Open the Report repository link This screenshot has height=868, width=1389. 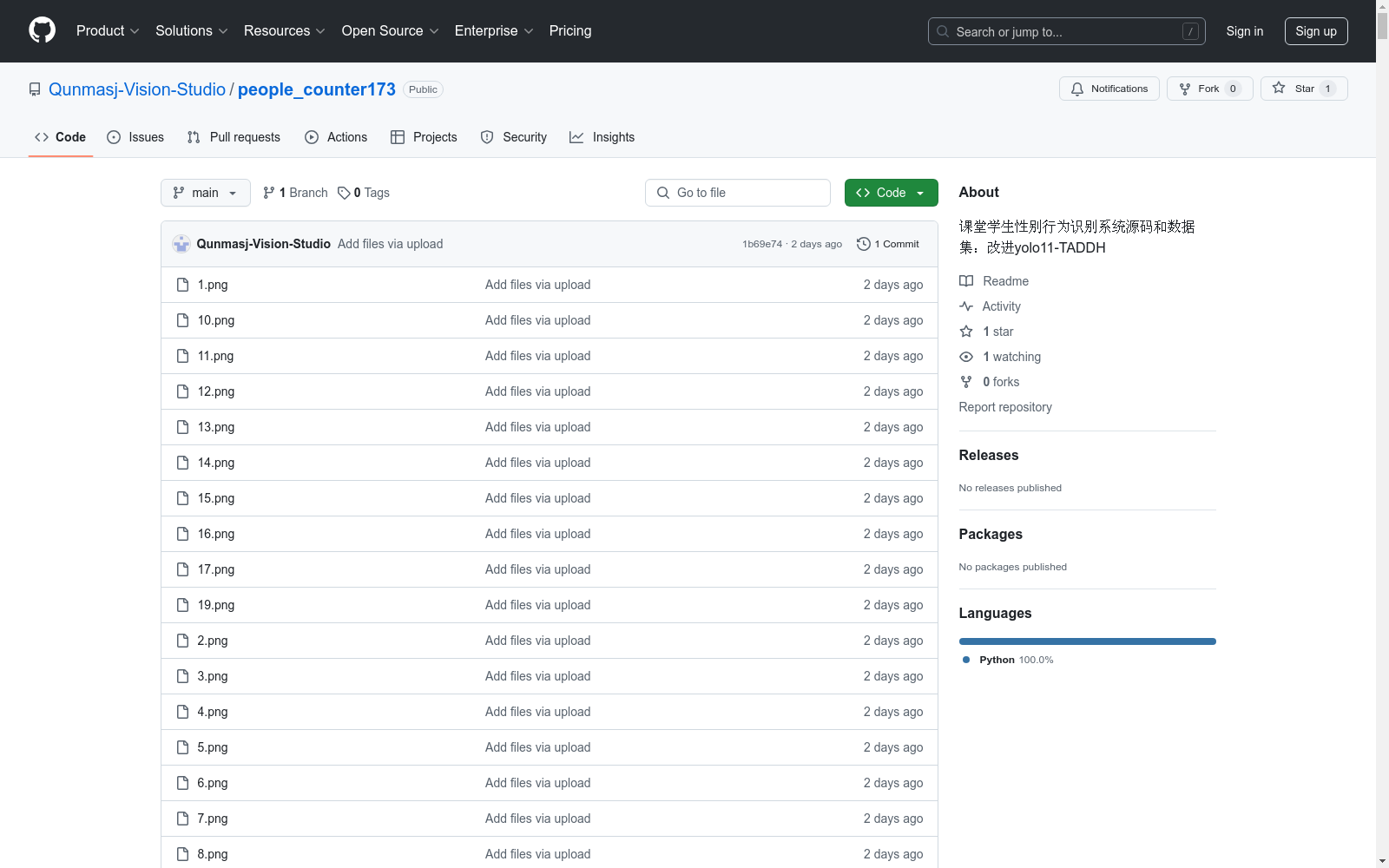coord(1005,407)
